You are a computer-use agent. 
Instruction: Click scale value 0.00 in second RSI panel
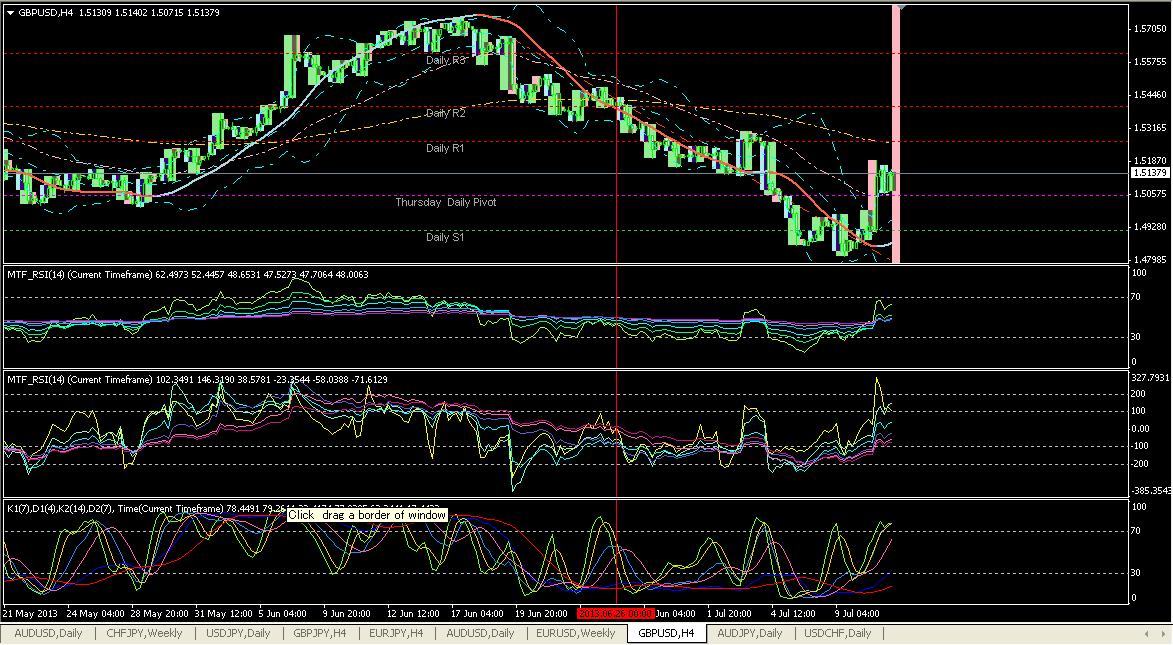click(x=1140, y=429)
